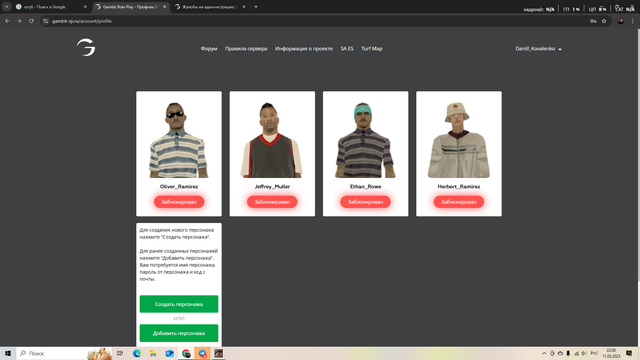640x360 pixels.
Task: Open the SA ES navigation link
Action: [x=347, y=49]
